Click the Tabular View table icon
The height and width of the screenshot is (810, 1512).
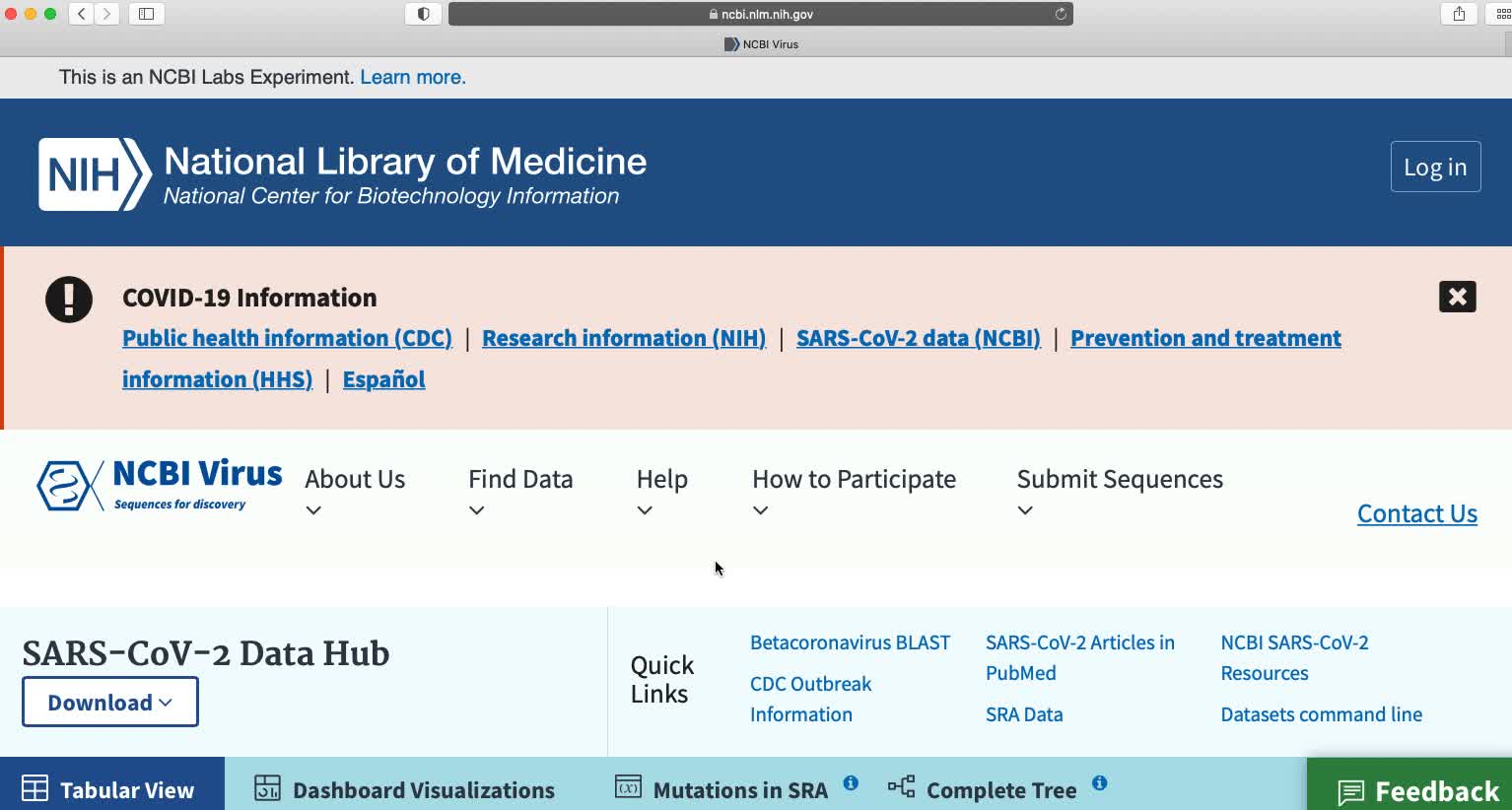pyautogui.click(x=34, y=788)
